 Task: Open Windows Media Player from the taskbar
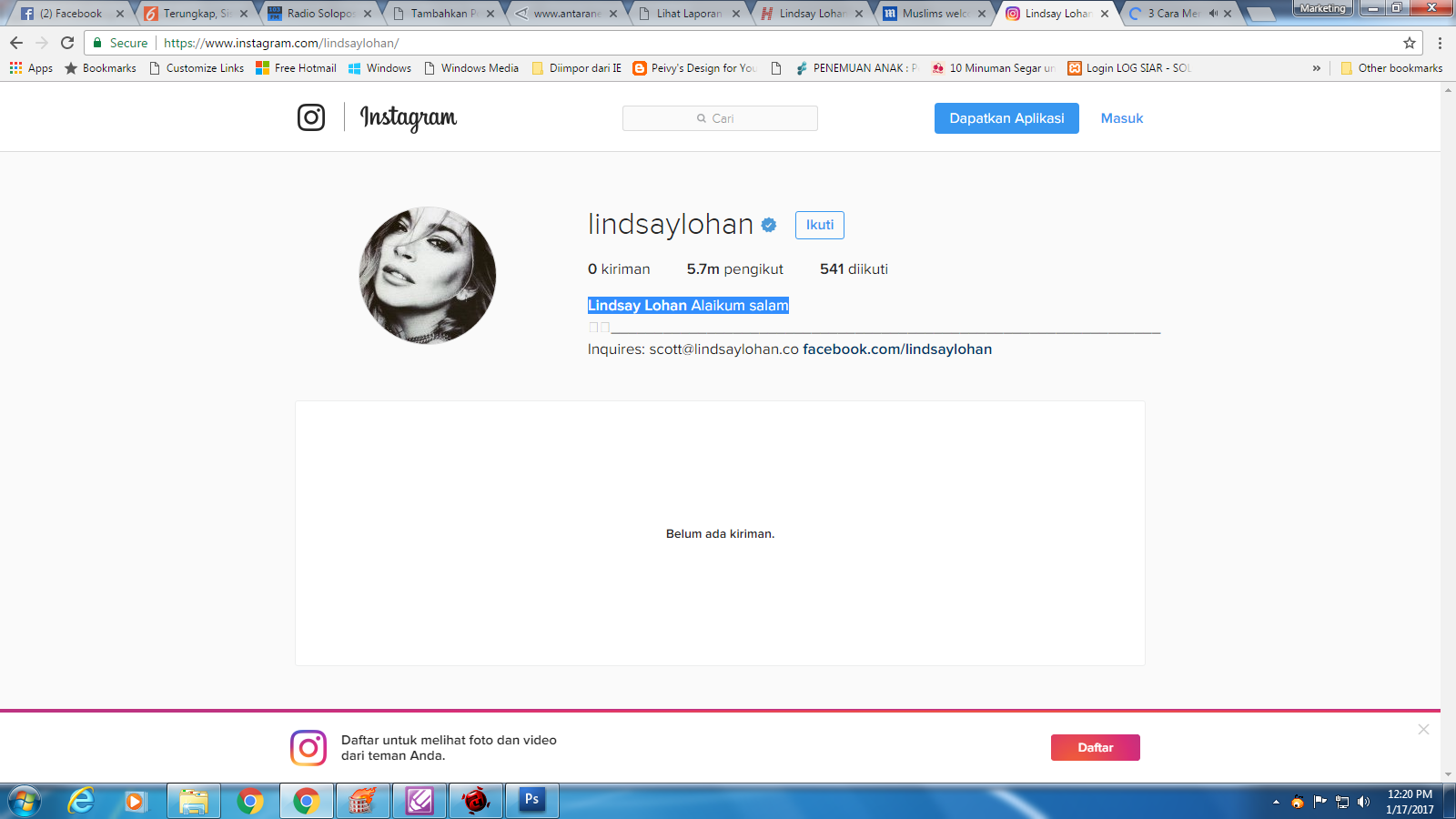click(x=136, y=801)
